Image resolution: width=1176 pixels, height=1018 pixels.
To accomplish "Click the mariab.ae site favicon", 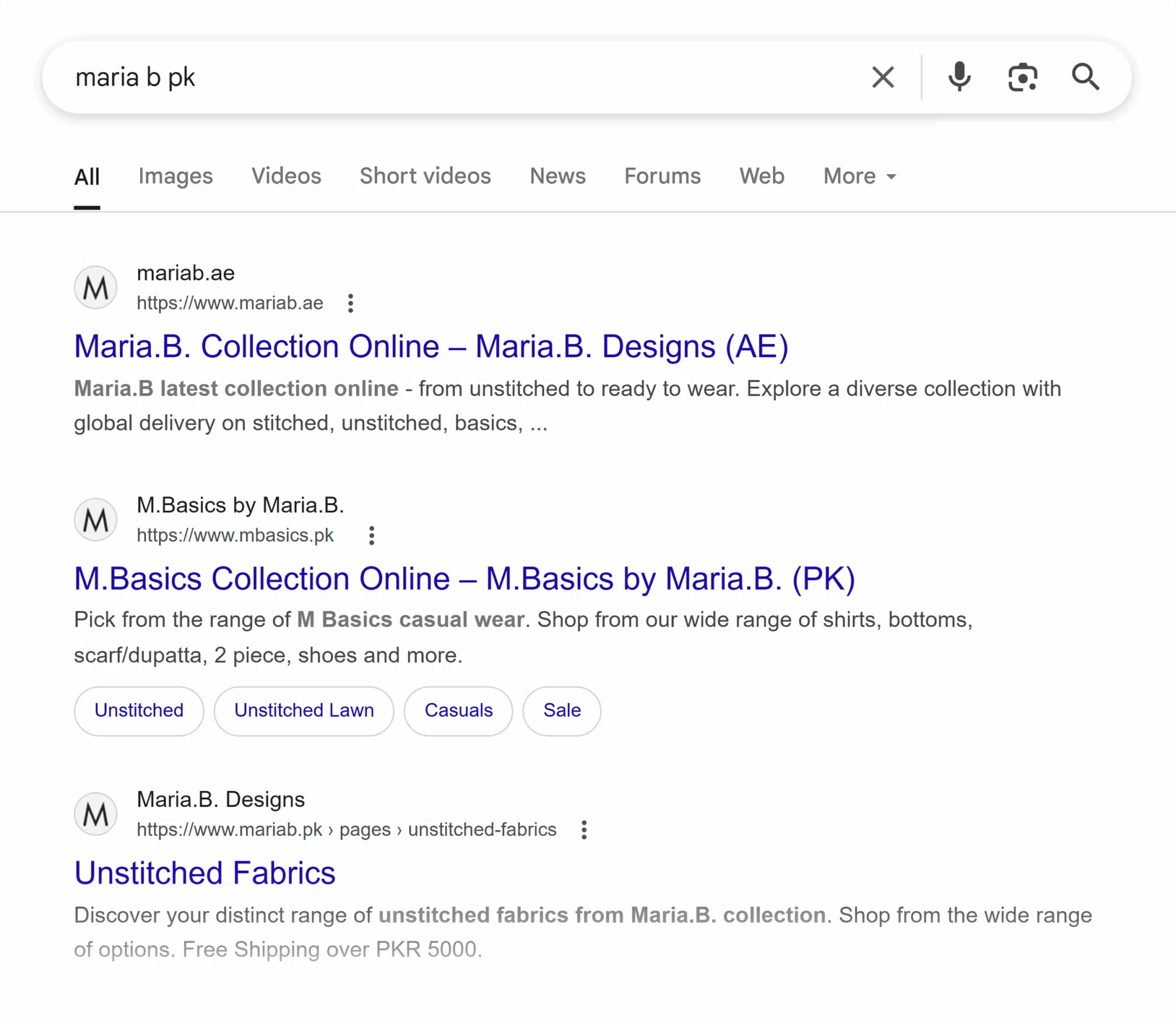I will (x=96, y=287).
